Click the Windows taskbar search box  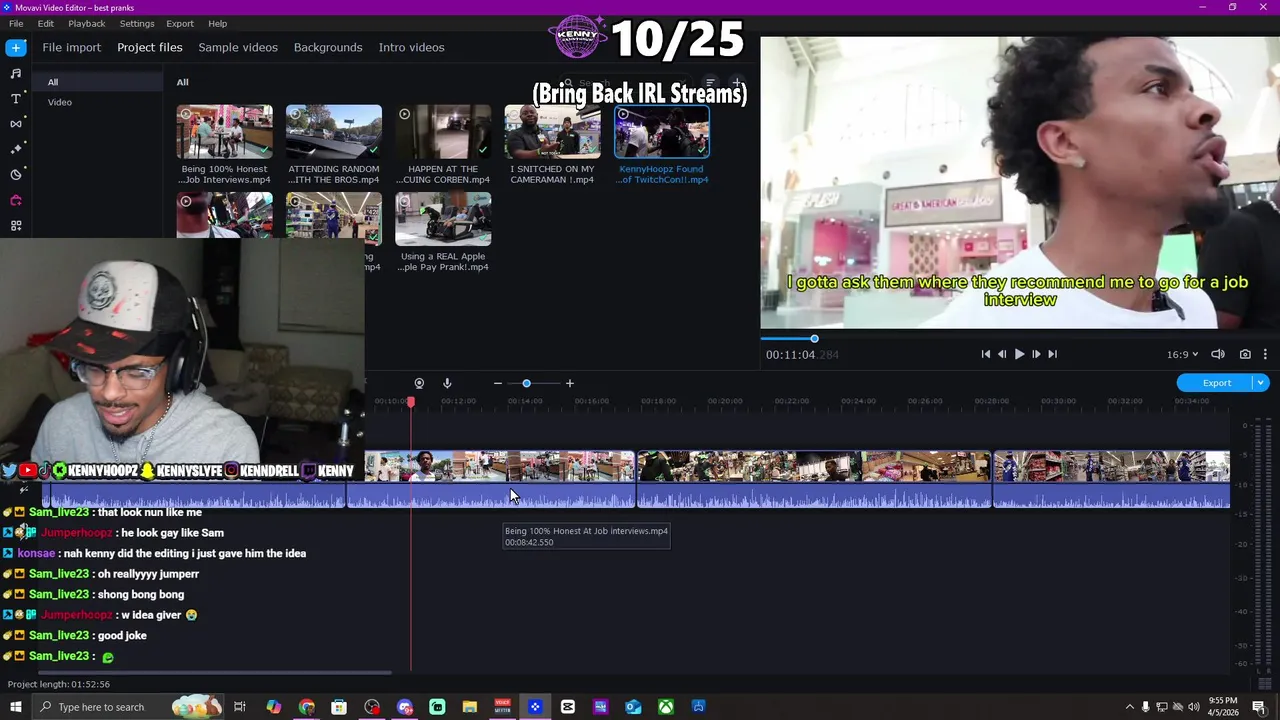tap(128, 707)
